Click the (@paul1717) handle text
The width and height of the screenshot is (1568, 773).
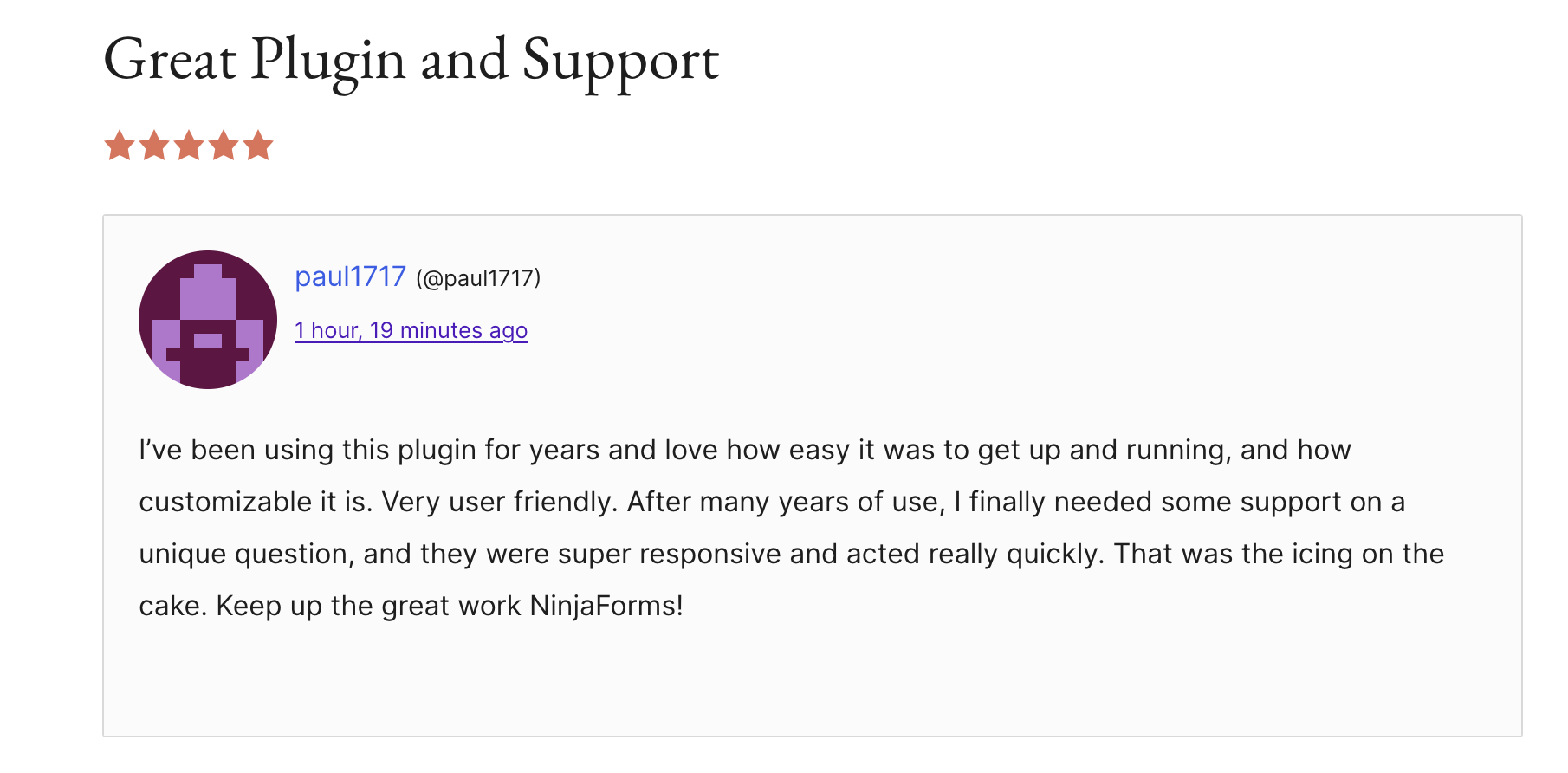478,278
